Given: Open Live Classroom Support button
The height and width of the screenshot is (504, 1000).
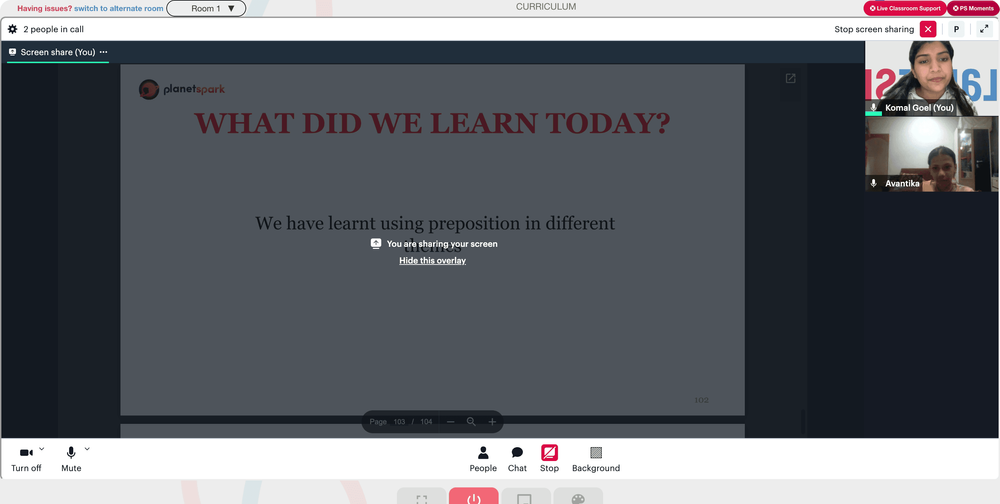Looking at the screenshot, I should coord(904,8).
